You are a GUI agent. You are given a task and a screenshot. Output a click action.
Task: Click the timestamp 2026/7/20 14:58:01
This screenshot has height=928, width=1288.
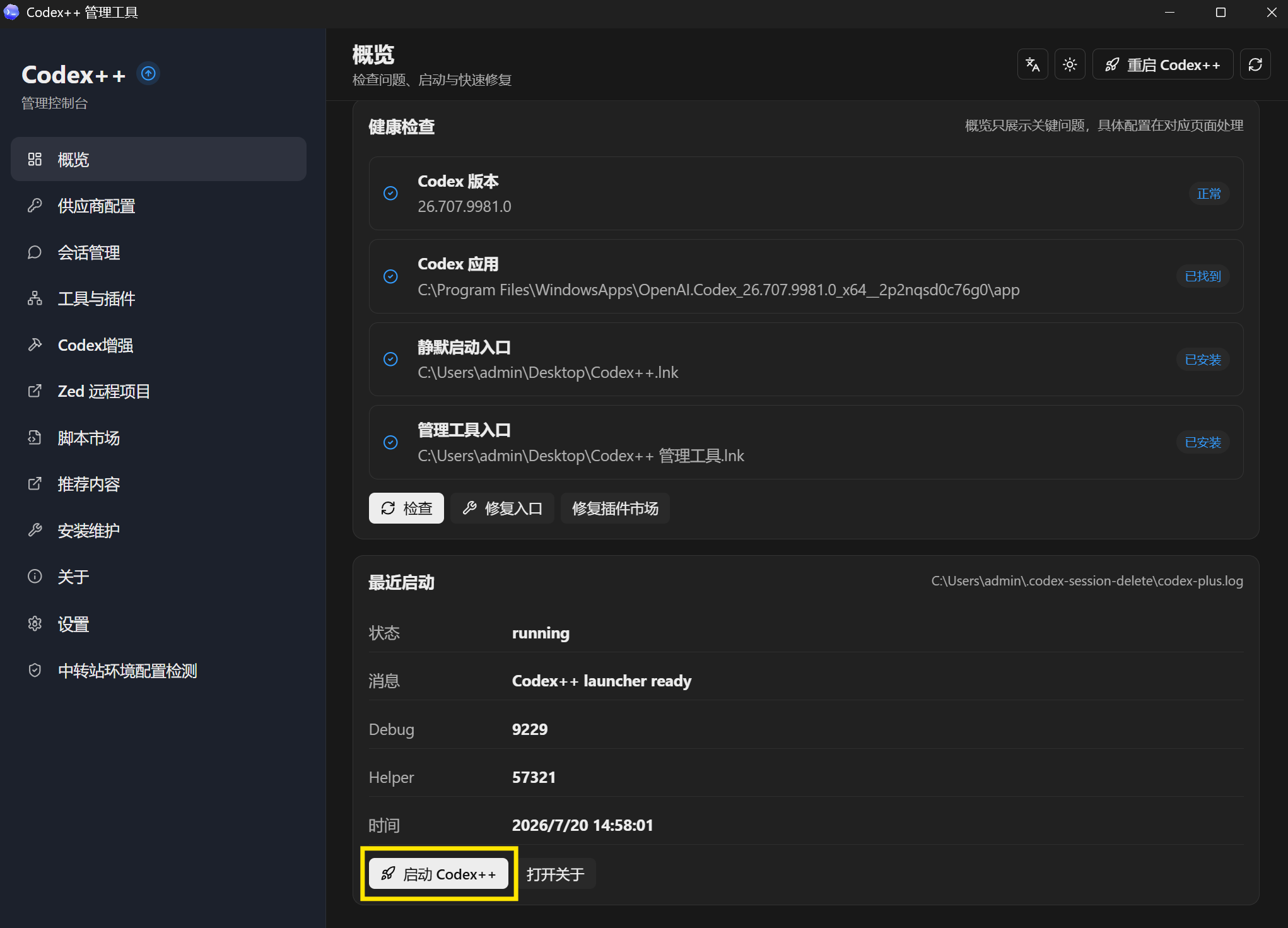pyautogui.click(x=582, y=825)
